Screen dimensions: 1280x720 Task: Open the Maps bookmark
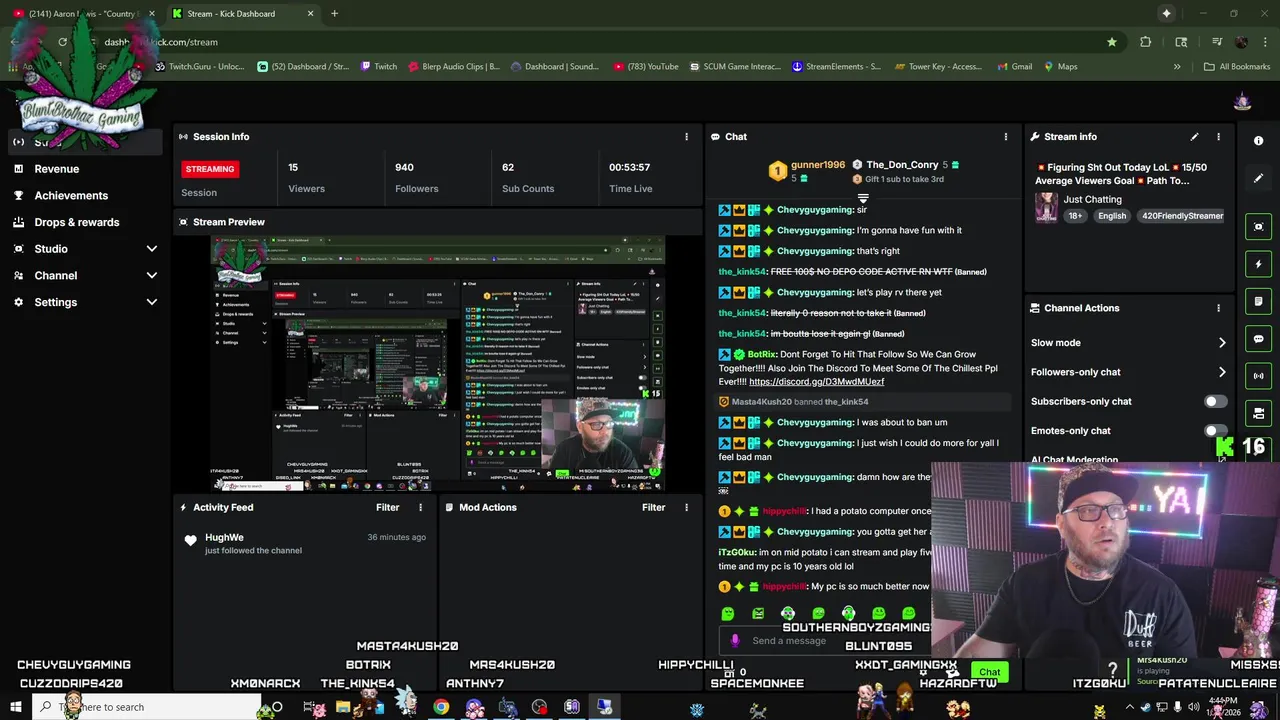(x=1060, y=67)
